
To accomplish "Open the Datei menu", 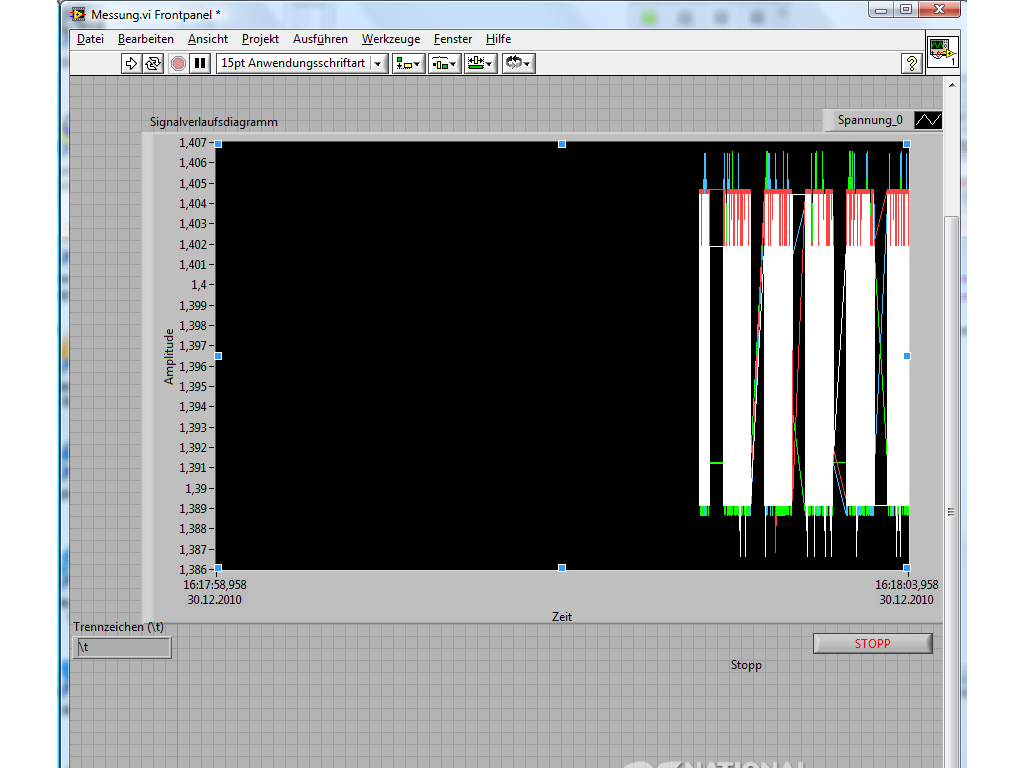I will pyautogui.click(x=90, y=39).
